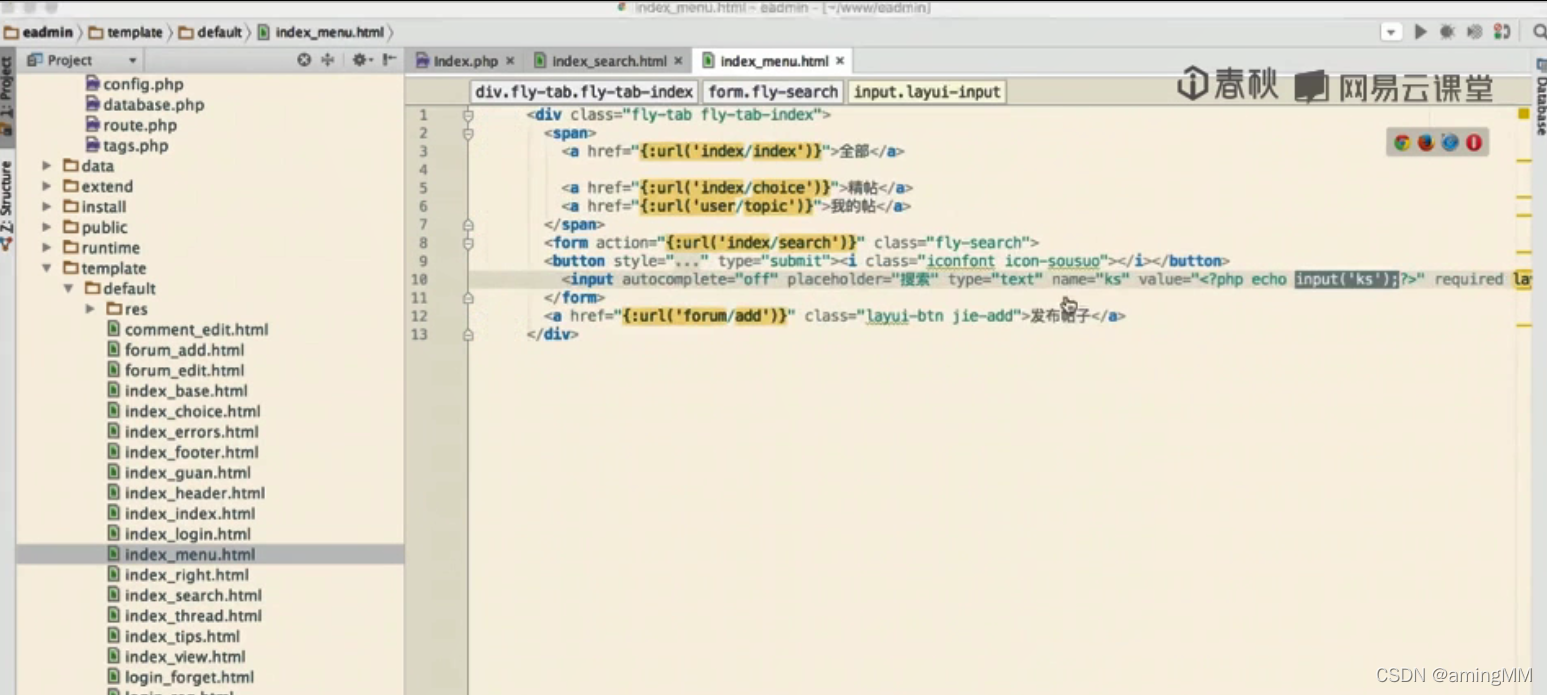1547x695 pixels.
Task: Collapse the template folder
Action: click(46, 268)
